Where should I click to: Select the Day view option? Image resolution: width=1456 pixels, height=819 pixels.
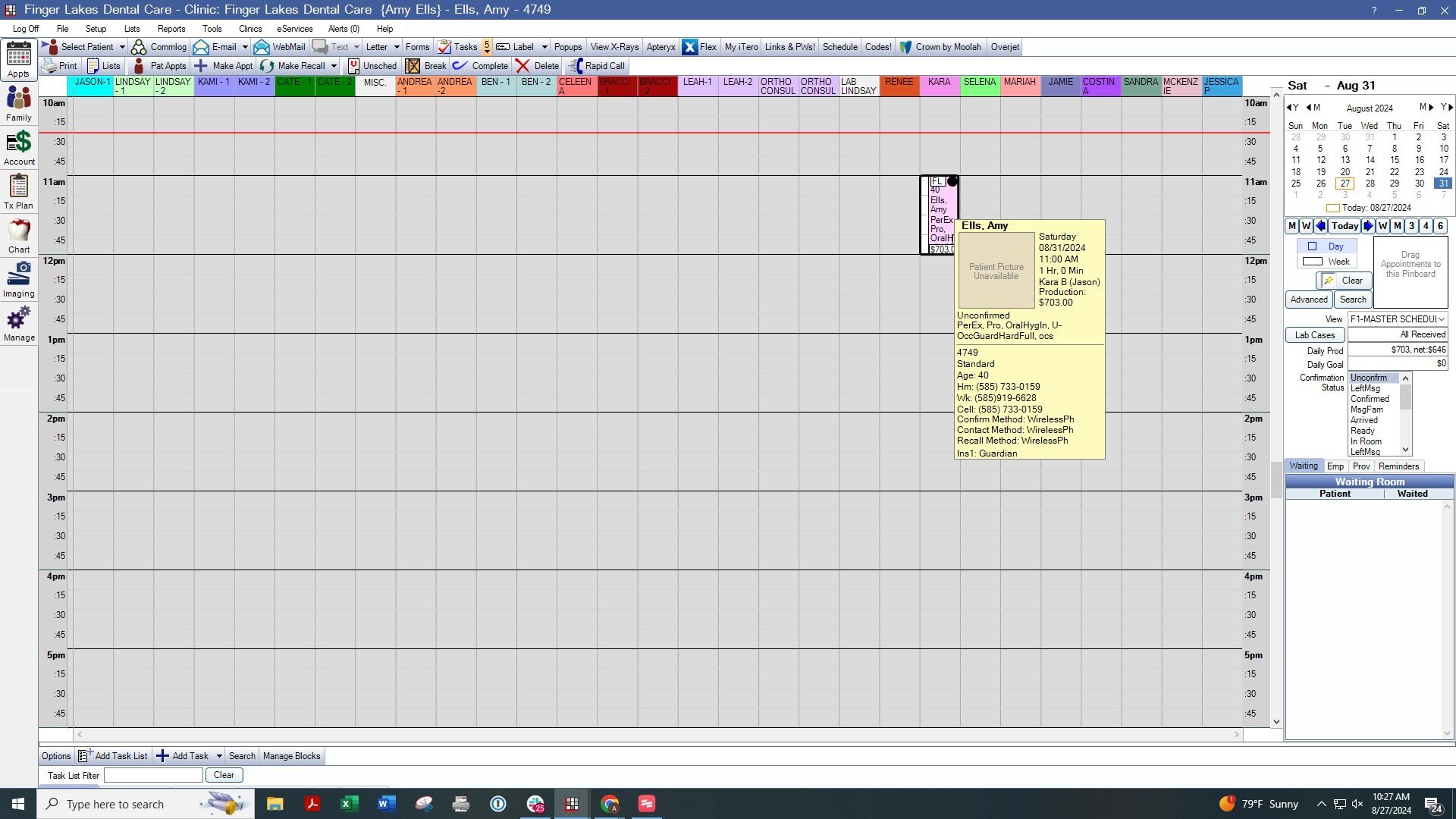(1327, 246)
